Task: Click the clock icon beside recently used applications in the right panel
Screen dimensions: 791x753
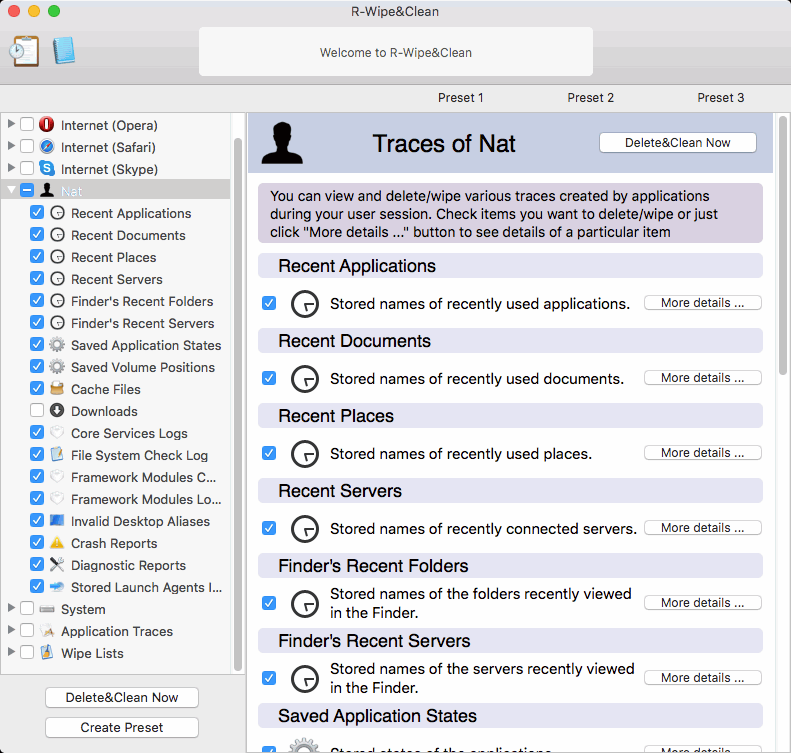Action: tap(305, 304)
